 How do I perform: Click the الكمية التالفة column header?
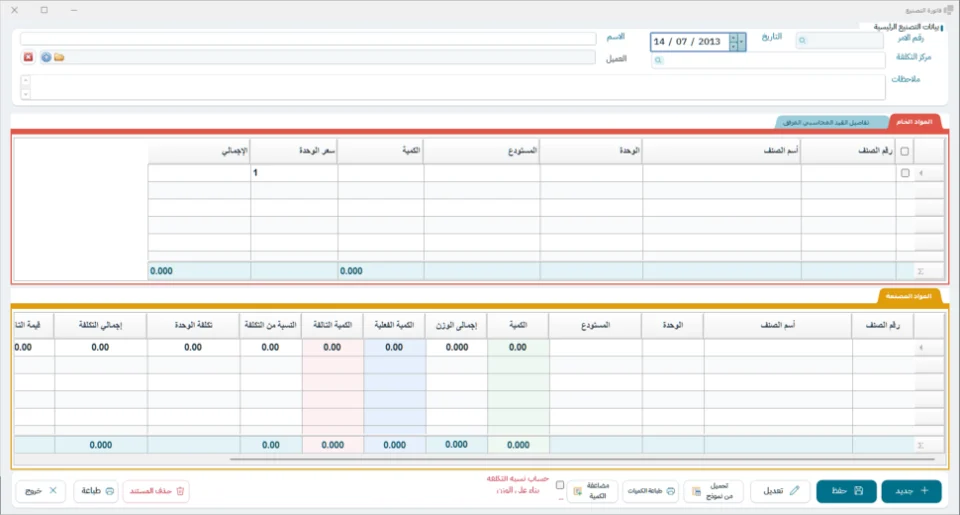click(332, 325)
